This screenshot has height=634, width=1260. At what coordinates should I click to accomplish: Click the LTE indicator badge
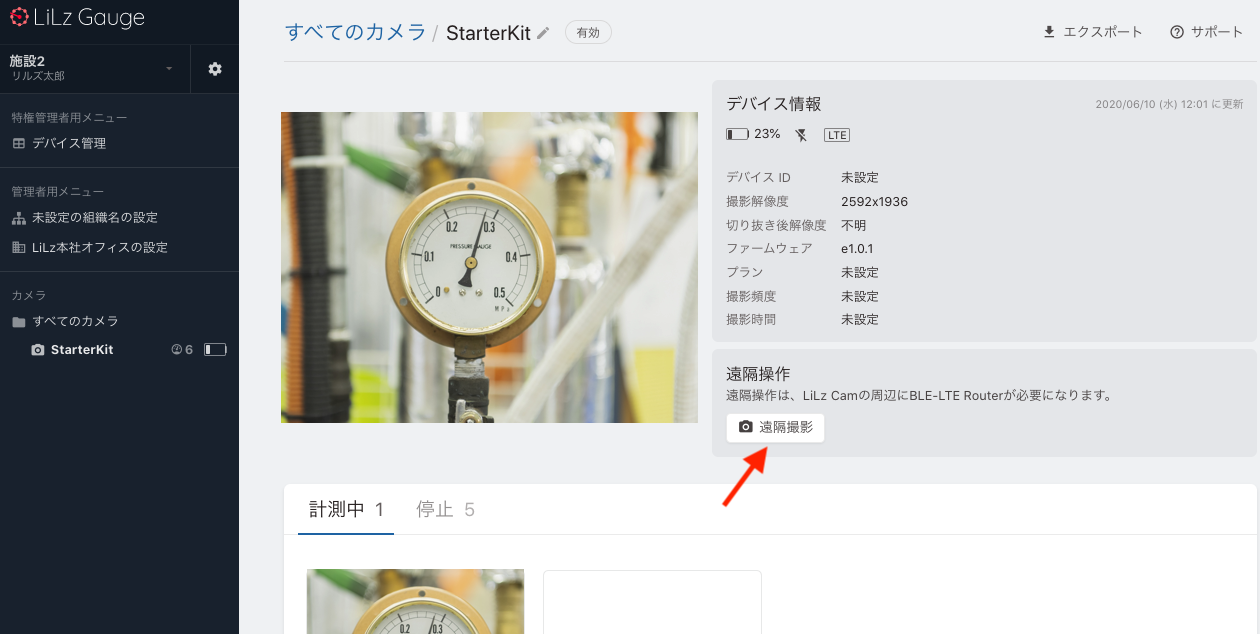[837, 134]
